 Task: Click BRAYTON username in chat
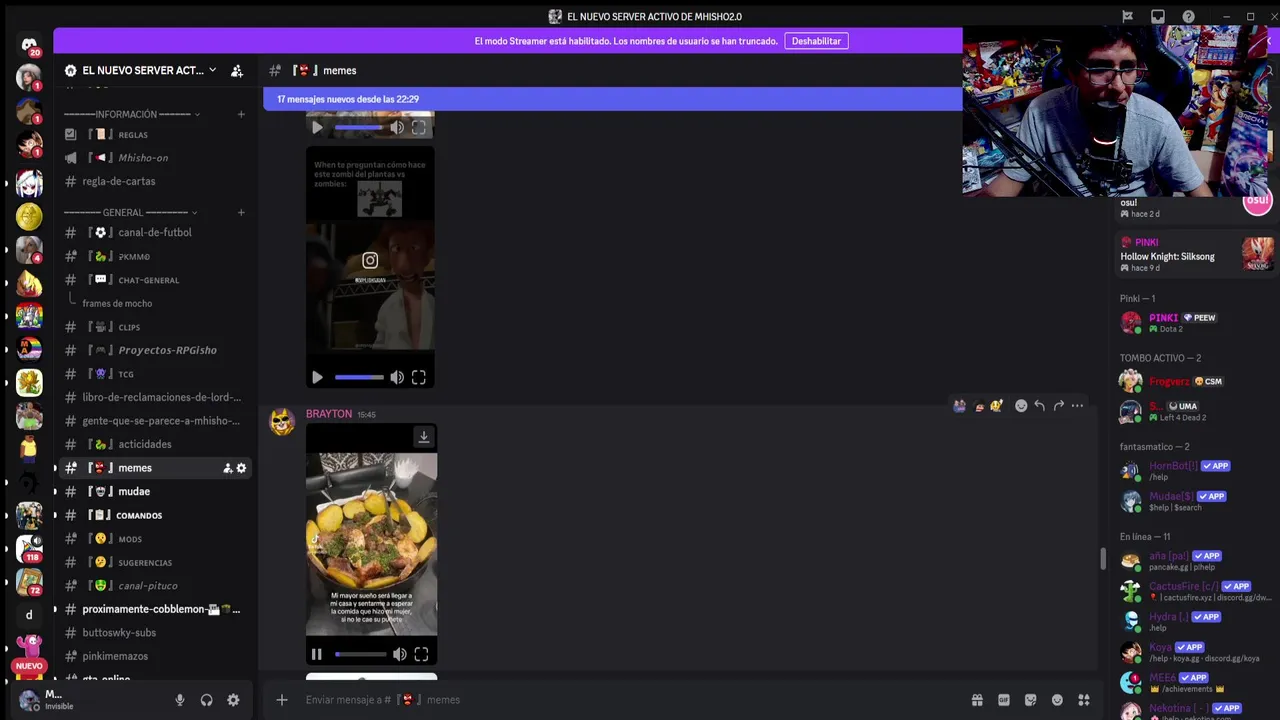pos(329,414)
